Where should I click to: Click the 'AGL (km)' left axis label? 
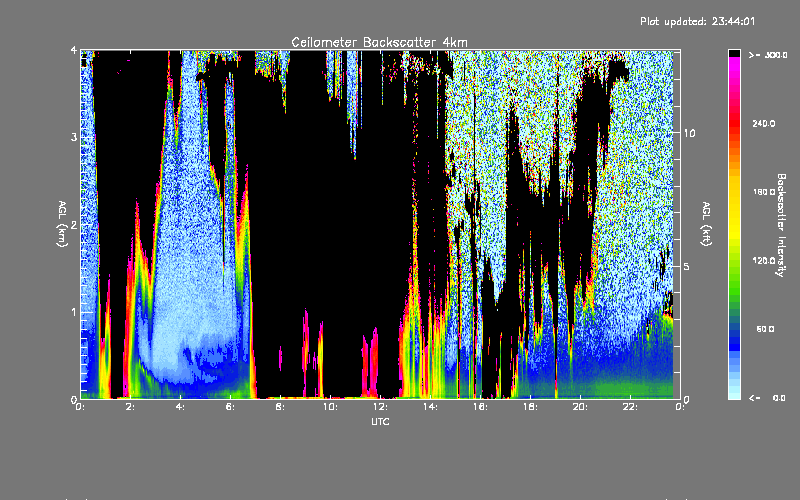tap(62, 224)
